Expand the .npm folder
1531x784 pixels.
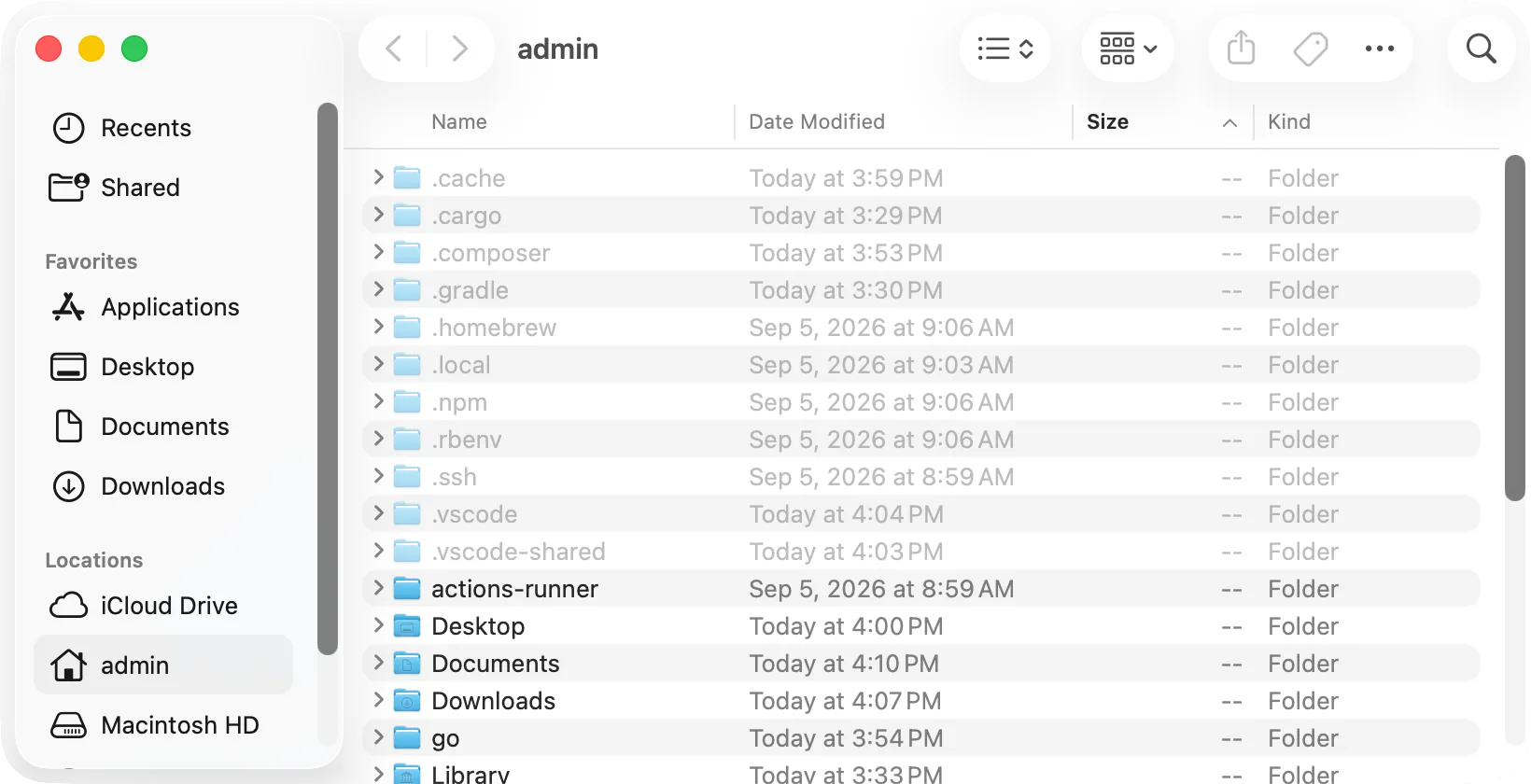coord(378,401)
